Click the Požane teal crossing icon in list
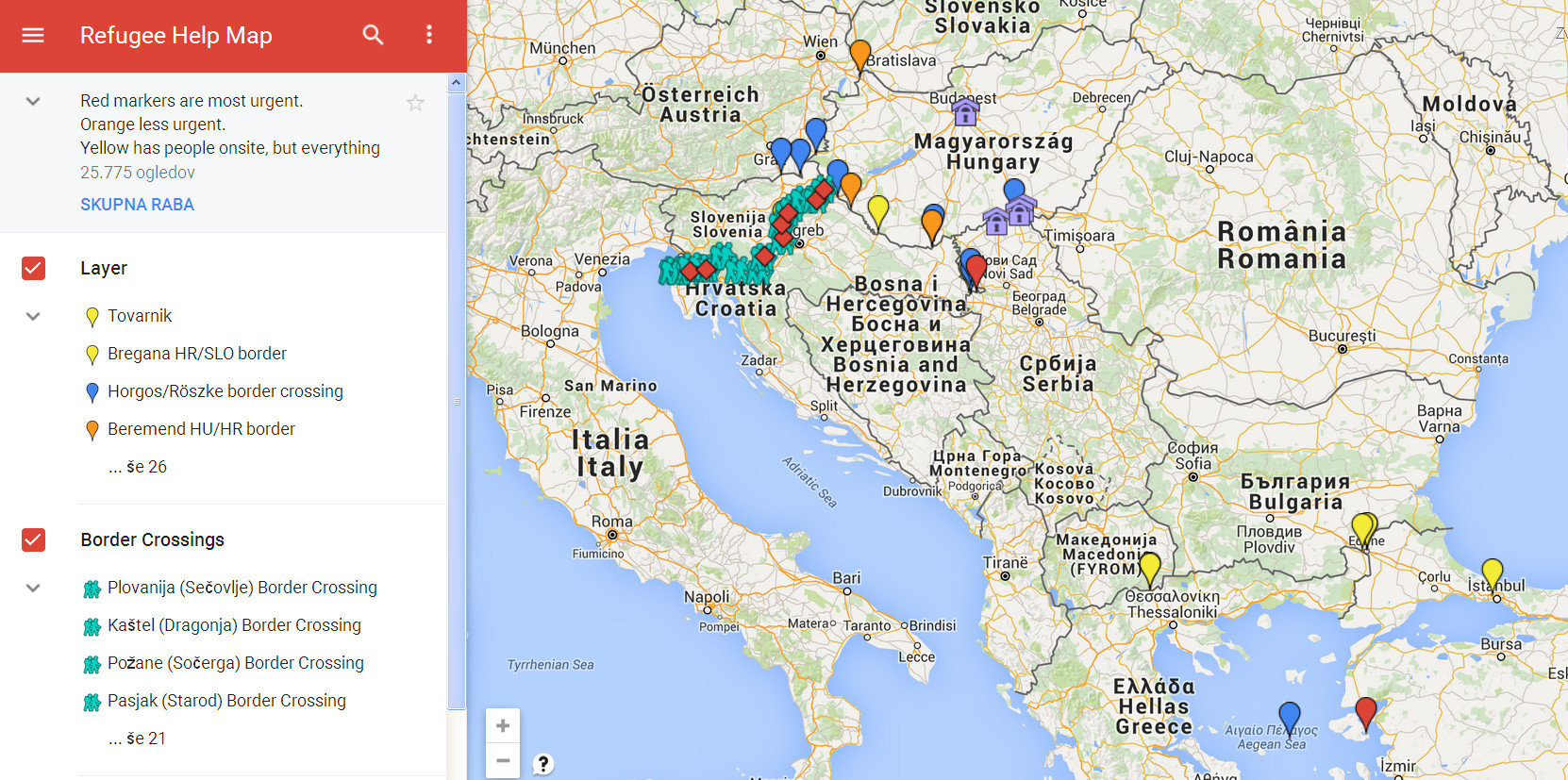The width and height of the screenshot is (1568, 780). [x=92, y=665]
